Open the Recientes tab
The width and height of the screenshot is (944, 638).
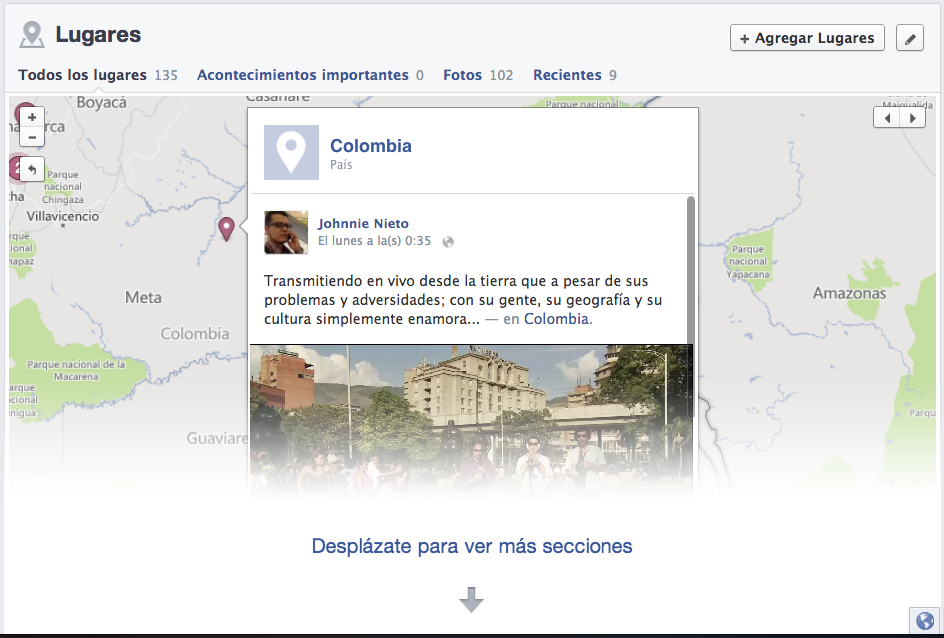tap(574, 75)
